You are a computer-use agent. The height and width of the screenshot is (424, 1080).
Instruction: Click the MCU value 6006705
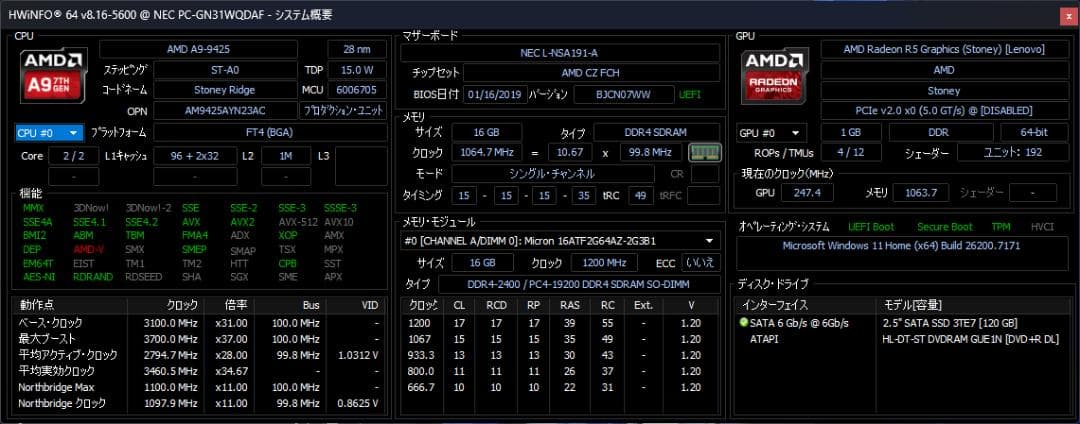pos(357,90)
